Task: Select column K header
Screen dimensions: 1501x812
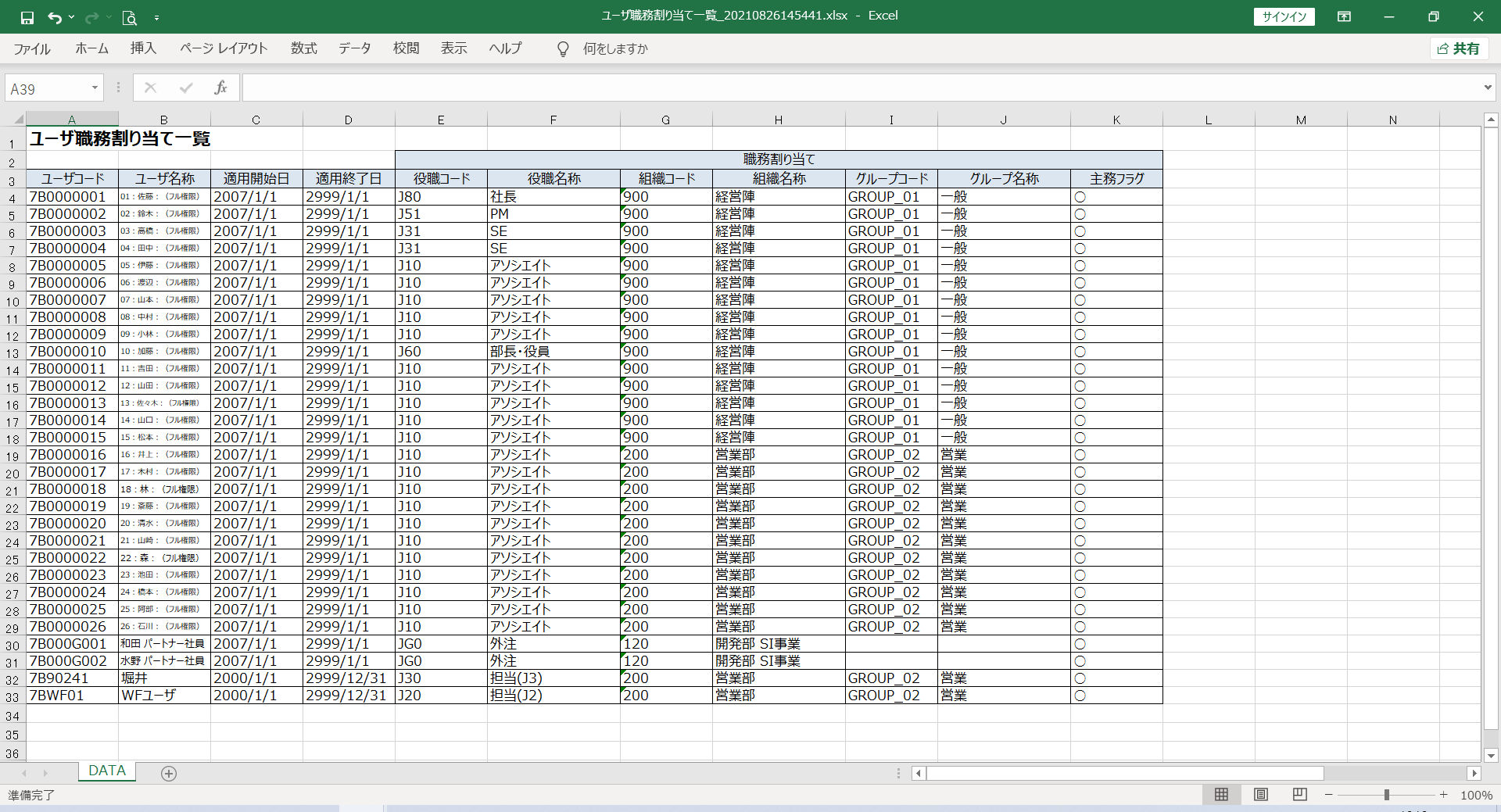Action: (1116, 120)
